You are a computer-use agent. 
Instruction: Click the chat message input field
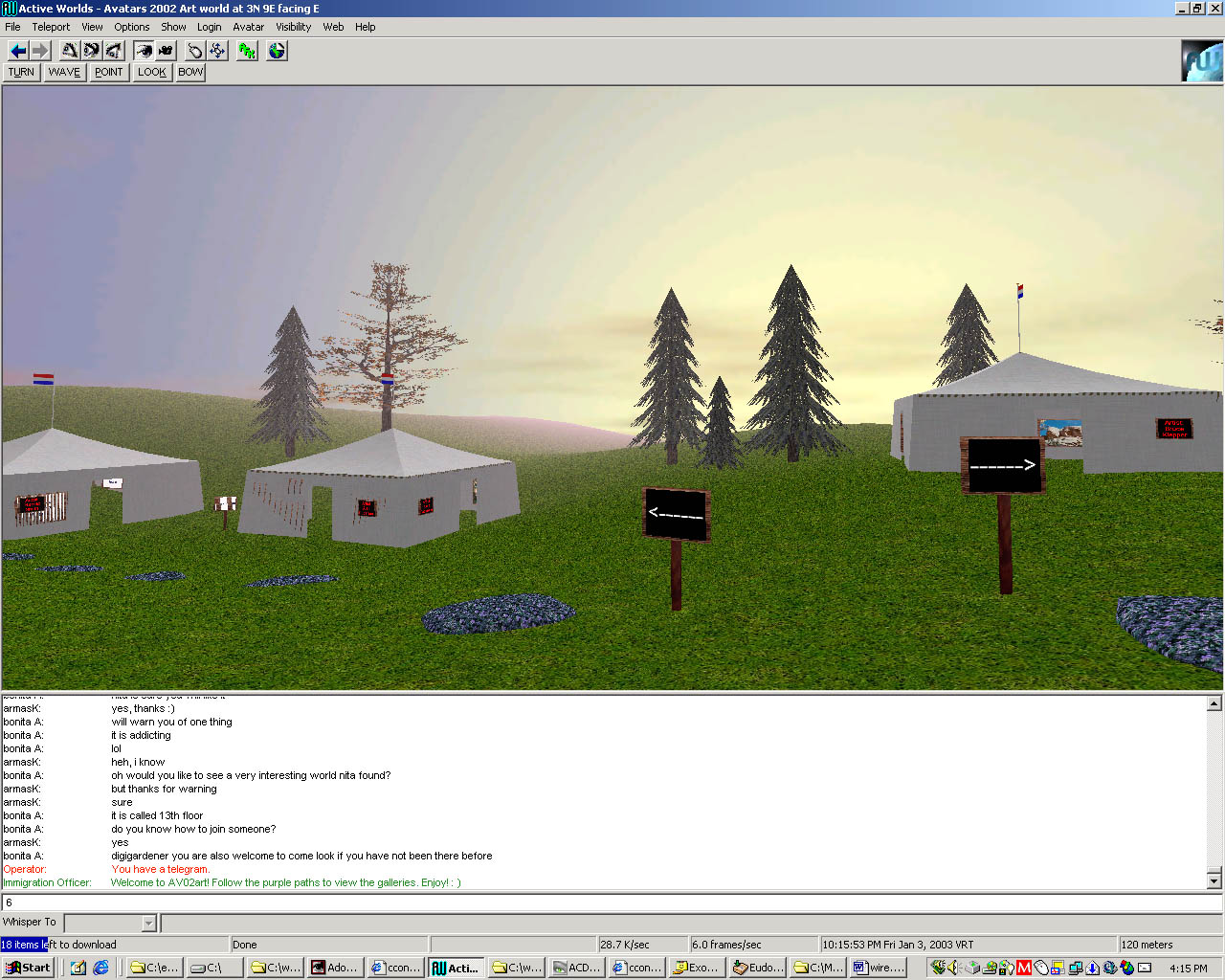click(x=612, y=902)
